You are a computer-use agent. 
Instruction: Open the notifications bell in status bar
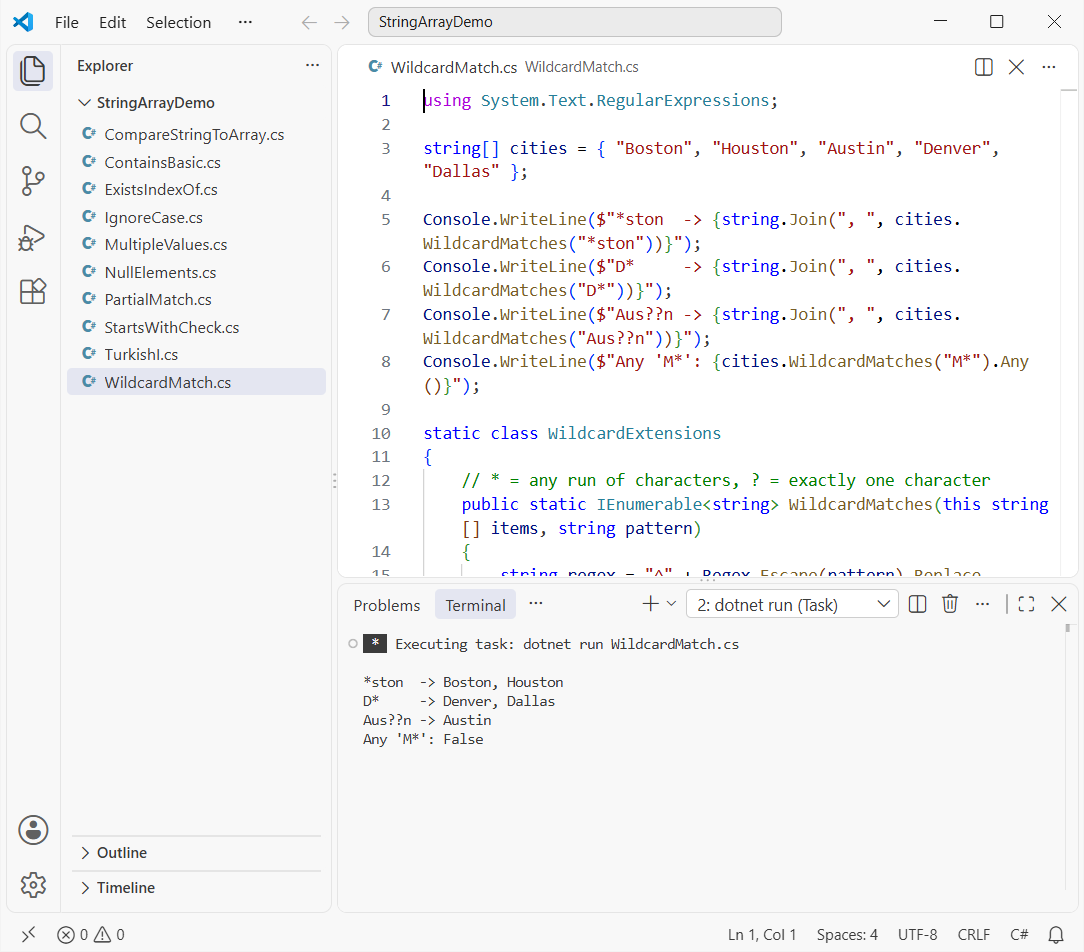(1056, 935)
